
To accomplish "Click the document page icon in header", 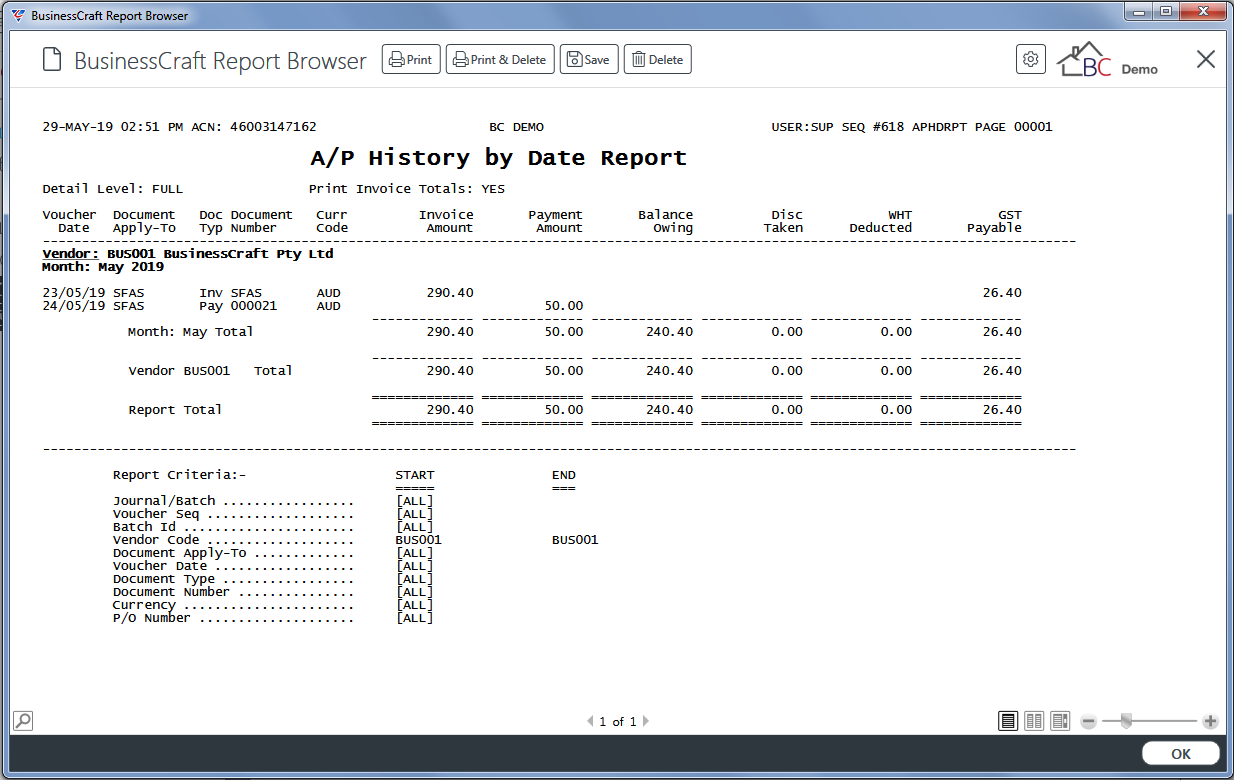I will point(52,60).
